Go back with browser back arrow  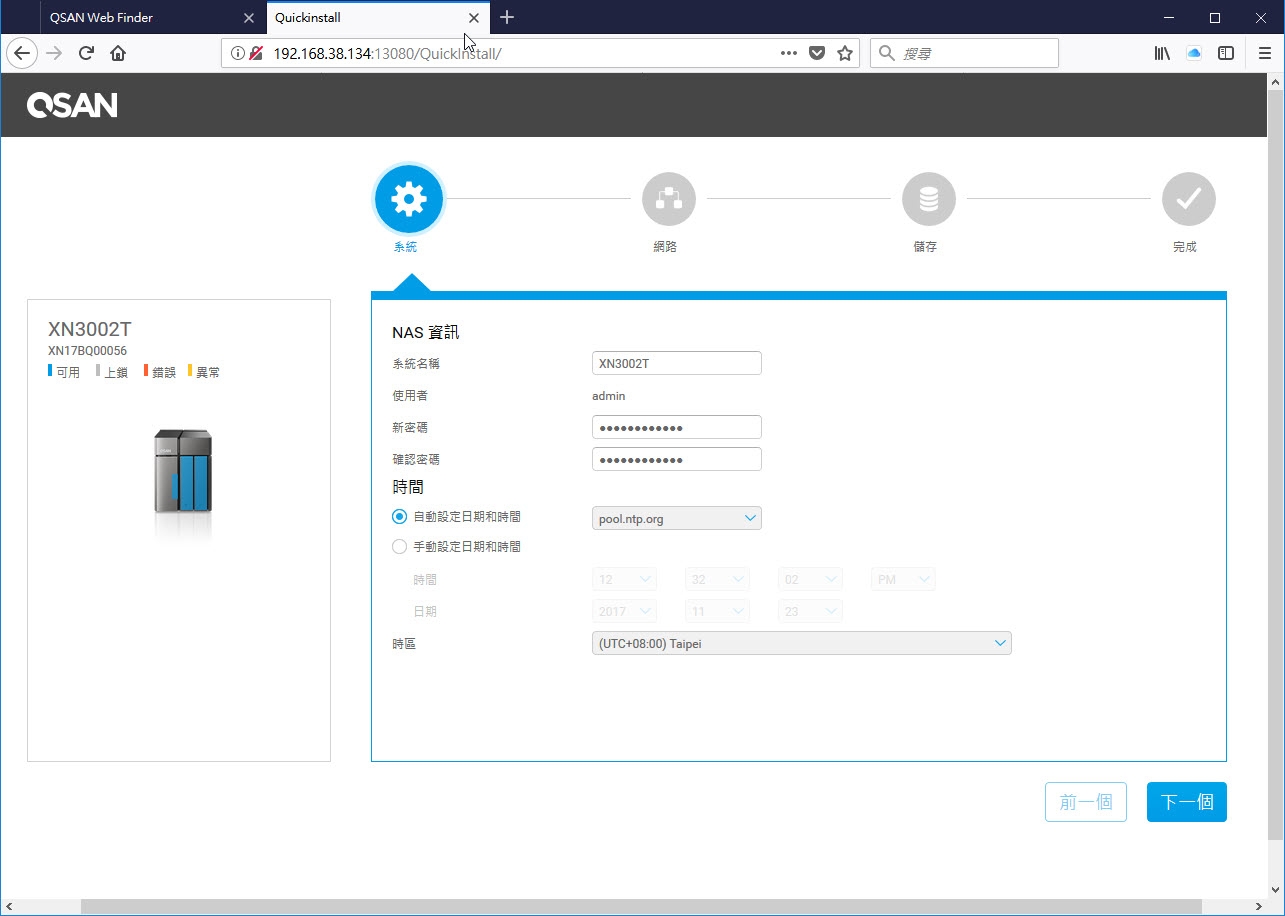pos(22,53)
